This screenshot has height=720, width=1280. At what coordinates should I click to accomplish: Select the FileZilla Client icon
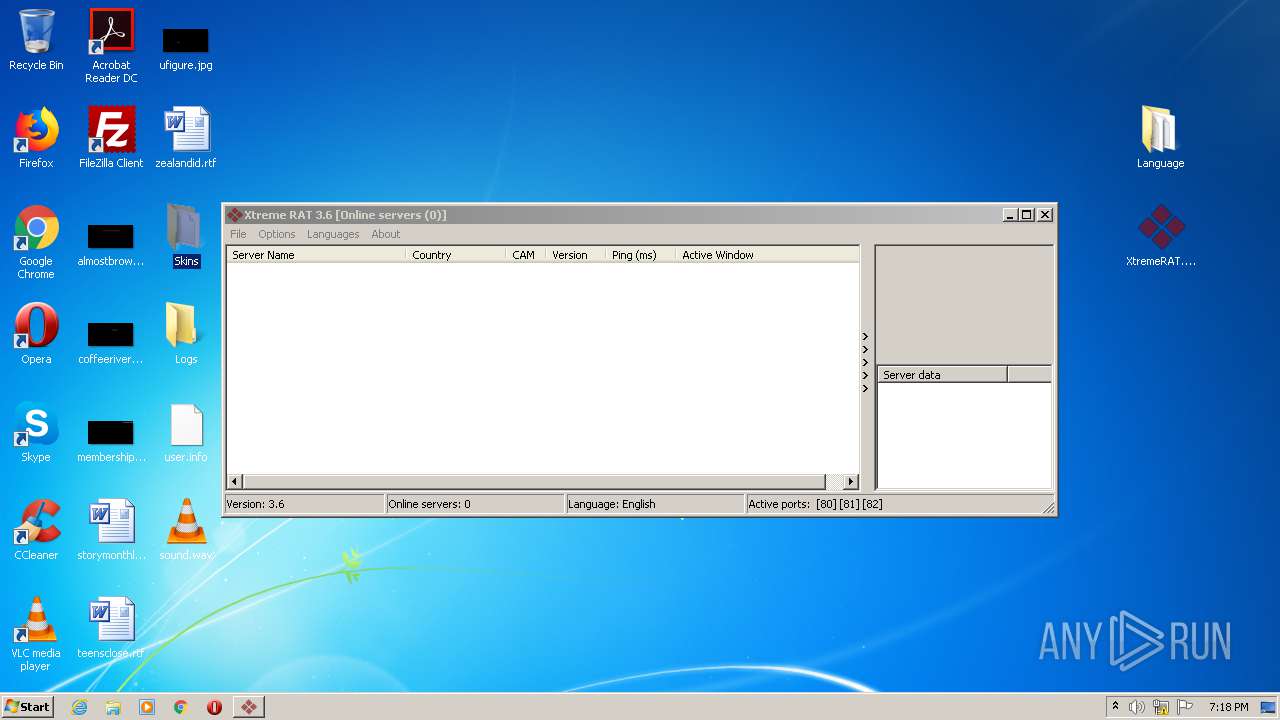(111, 138)
